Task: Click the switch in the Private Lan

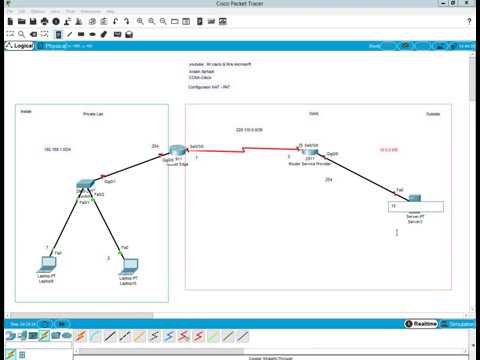Action: [85, 183]
